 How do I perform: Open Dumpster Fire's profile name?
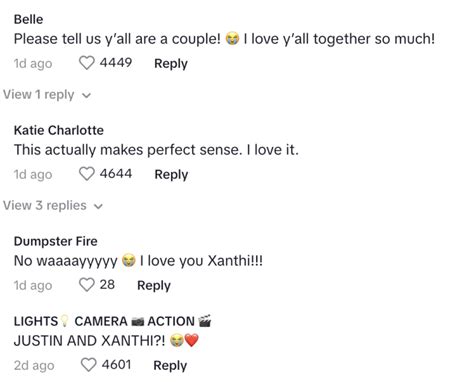56,241
